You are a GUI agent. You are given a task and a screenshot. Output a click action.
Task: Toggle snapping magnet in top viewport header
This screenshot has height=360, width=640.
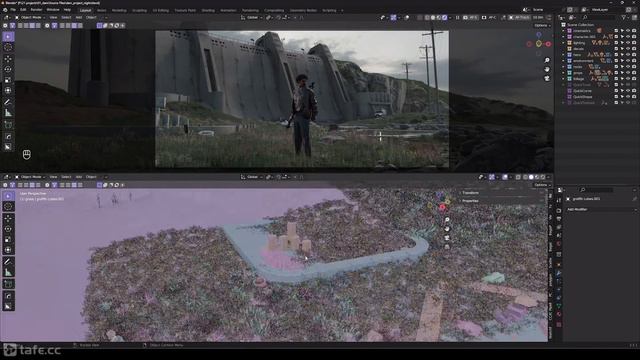click(278, 18)
